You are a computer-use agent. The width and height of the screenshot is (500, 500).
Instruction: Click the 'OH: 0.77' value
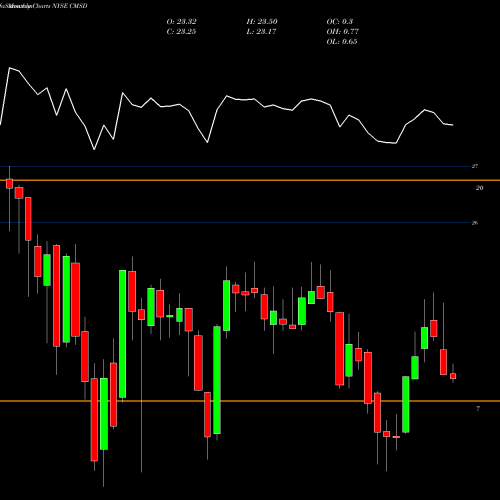click(x=342, y=32)
